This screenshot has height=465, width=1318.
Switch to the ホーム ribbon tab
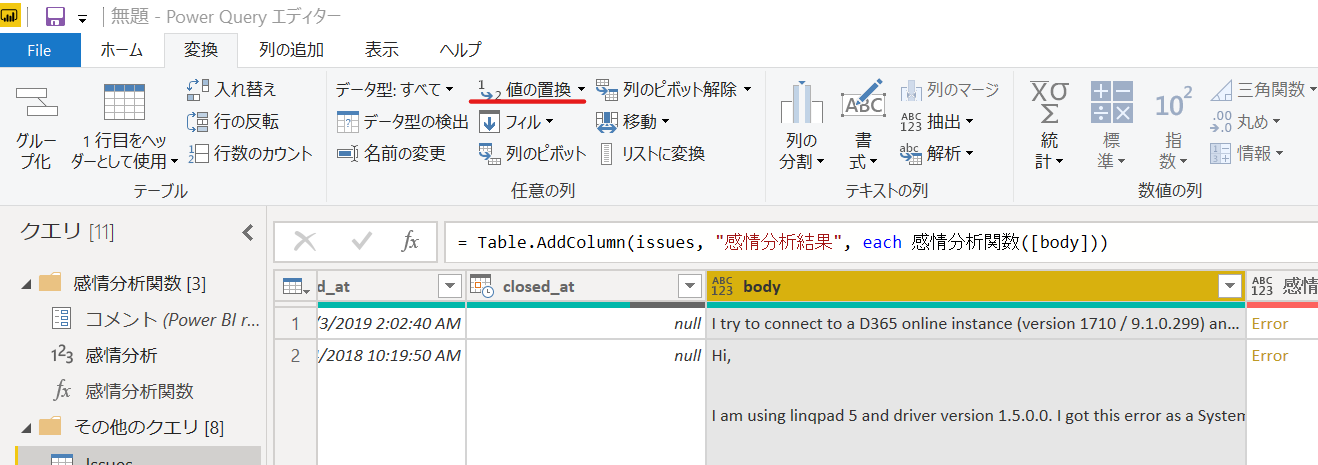tap(122, 49)
